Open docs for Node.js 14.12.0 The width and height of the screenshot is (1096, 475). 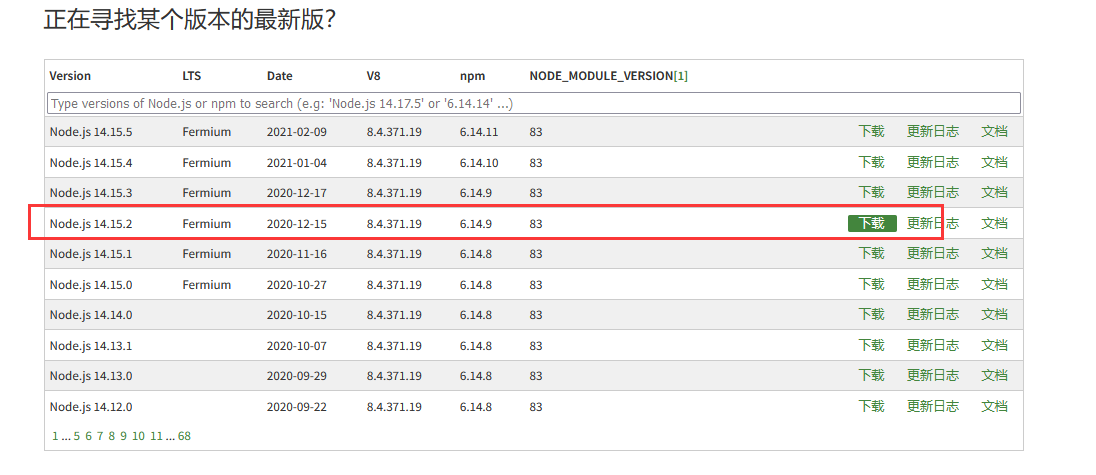995,407
